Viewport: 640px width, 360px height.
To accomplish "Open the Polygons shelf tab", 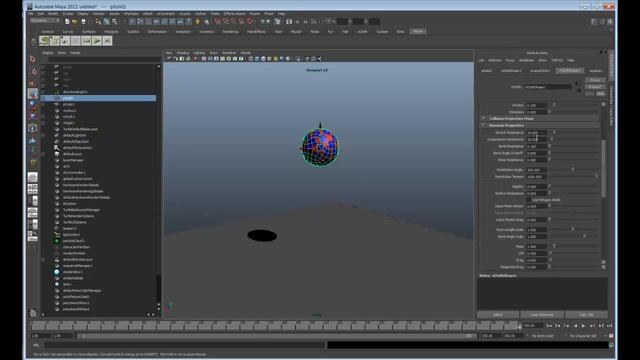I will [x=111, y=31].
